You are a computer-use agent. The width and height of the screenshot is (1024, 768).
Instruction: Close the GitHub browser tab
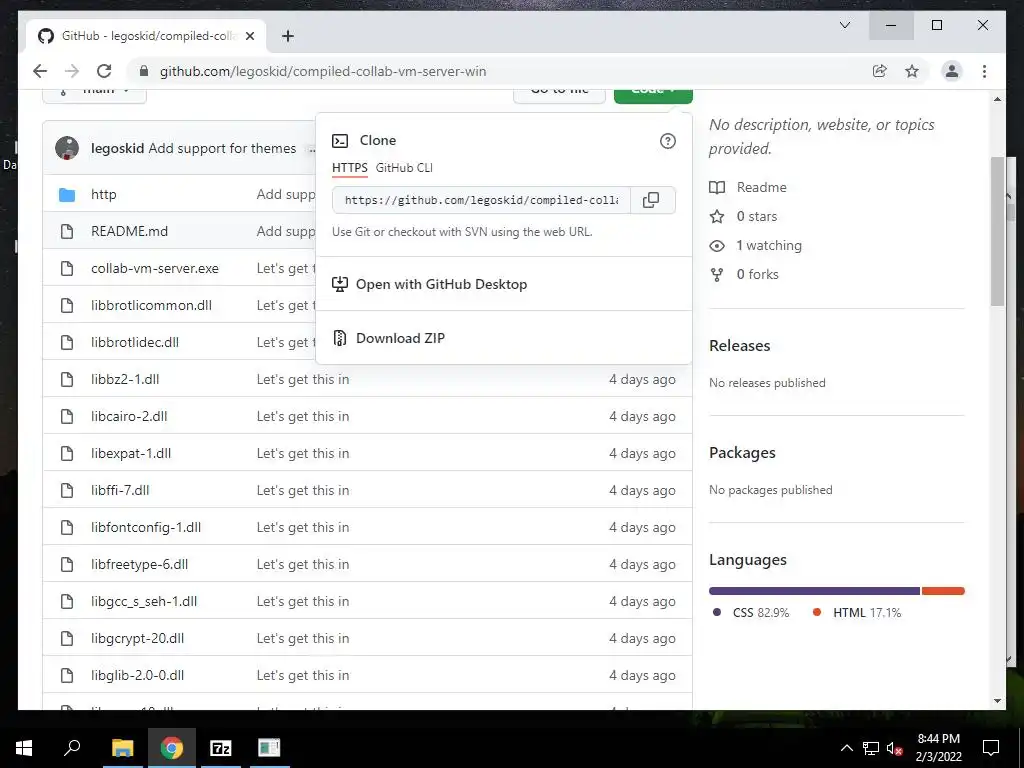(x=249, y=36)
